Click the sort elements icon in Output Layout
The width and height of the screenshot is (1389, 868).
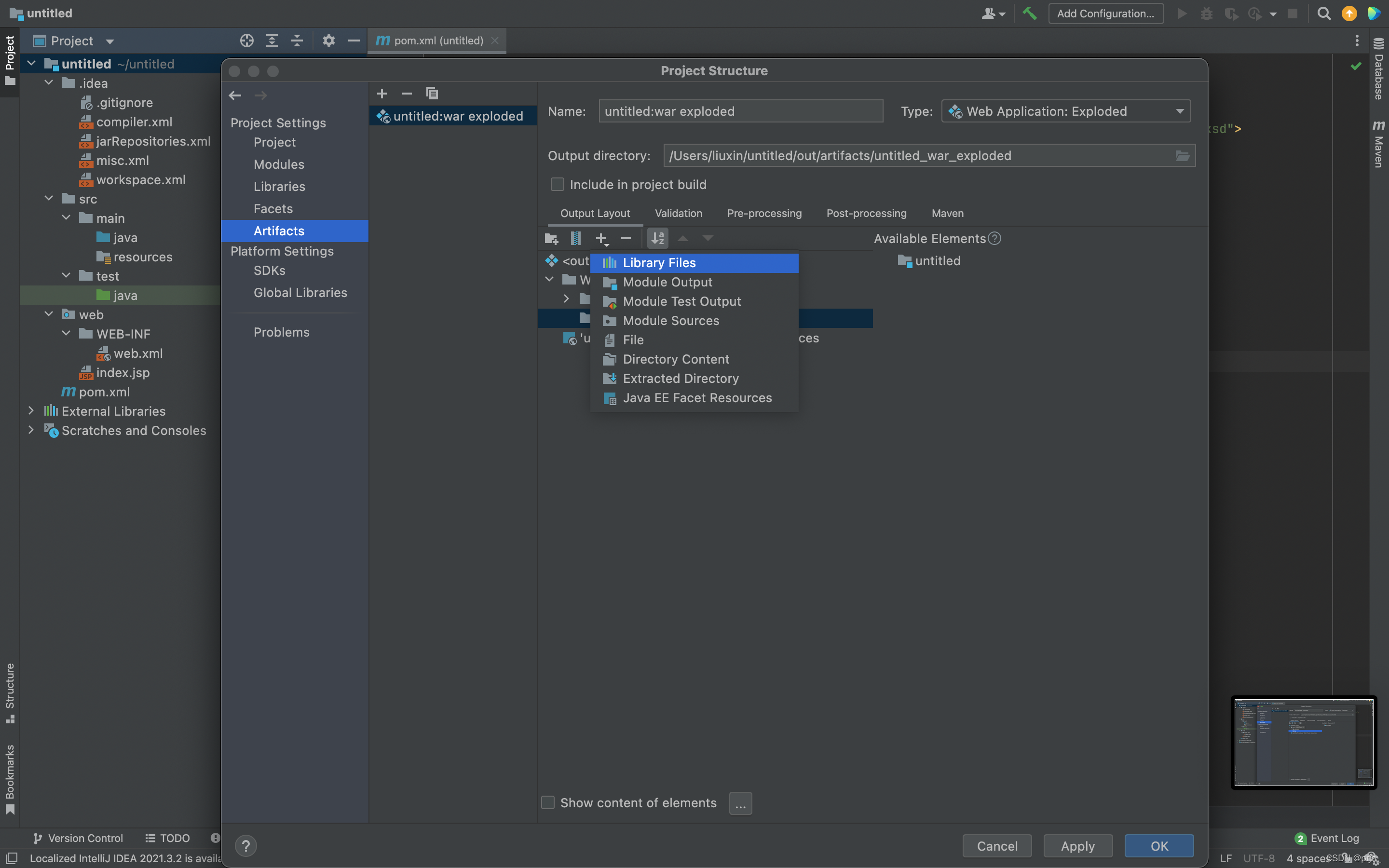click(x=657, y=238)
